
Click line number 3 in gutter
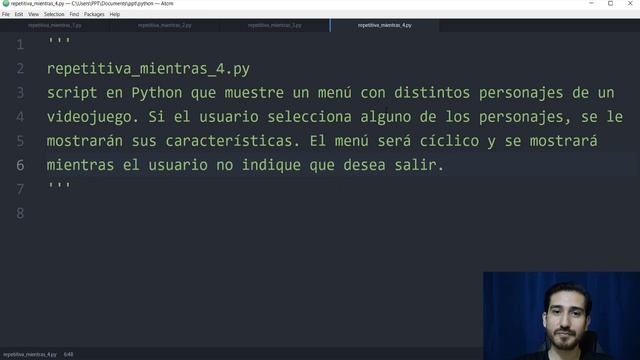coord(20,93)
